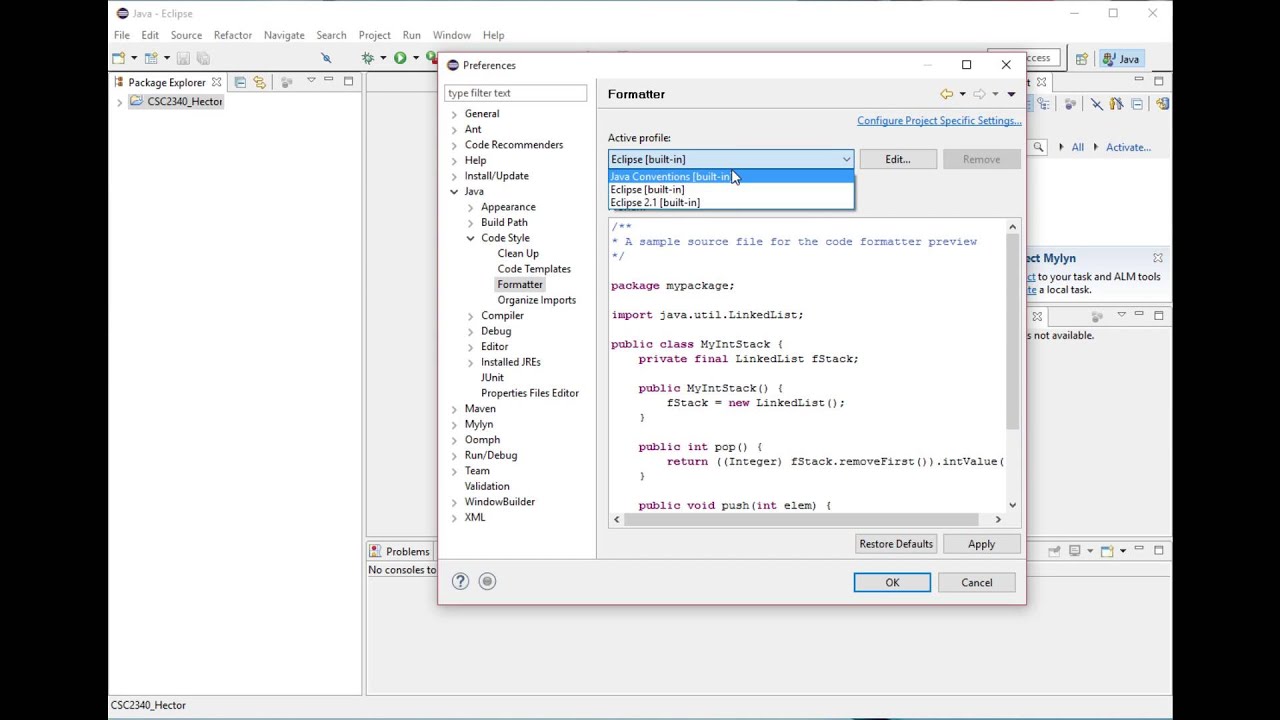Select Code Templates in preferences tree
The width and height of the screenshot is (1280, 720).
point(534,269)
